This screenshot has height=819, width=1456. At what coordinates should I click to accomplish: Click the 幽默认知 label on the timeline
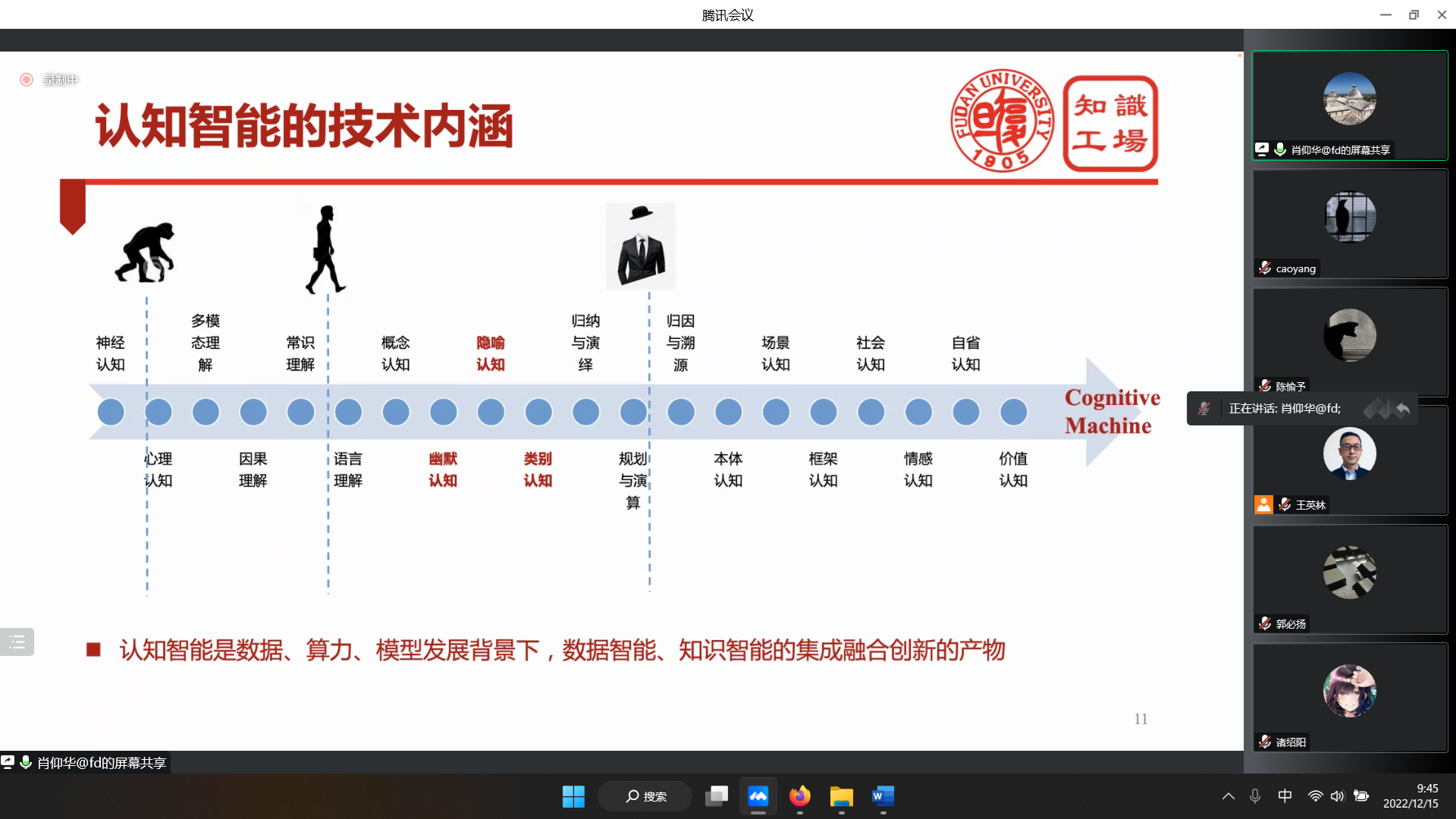click(x=443, y=469)
